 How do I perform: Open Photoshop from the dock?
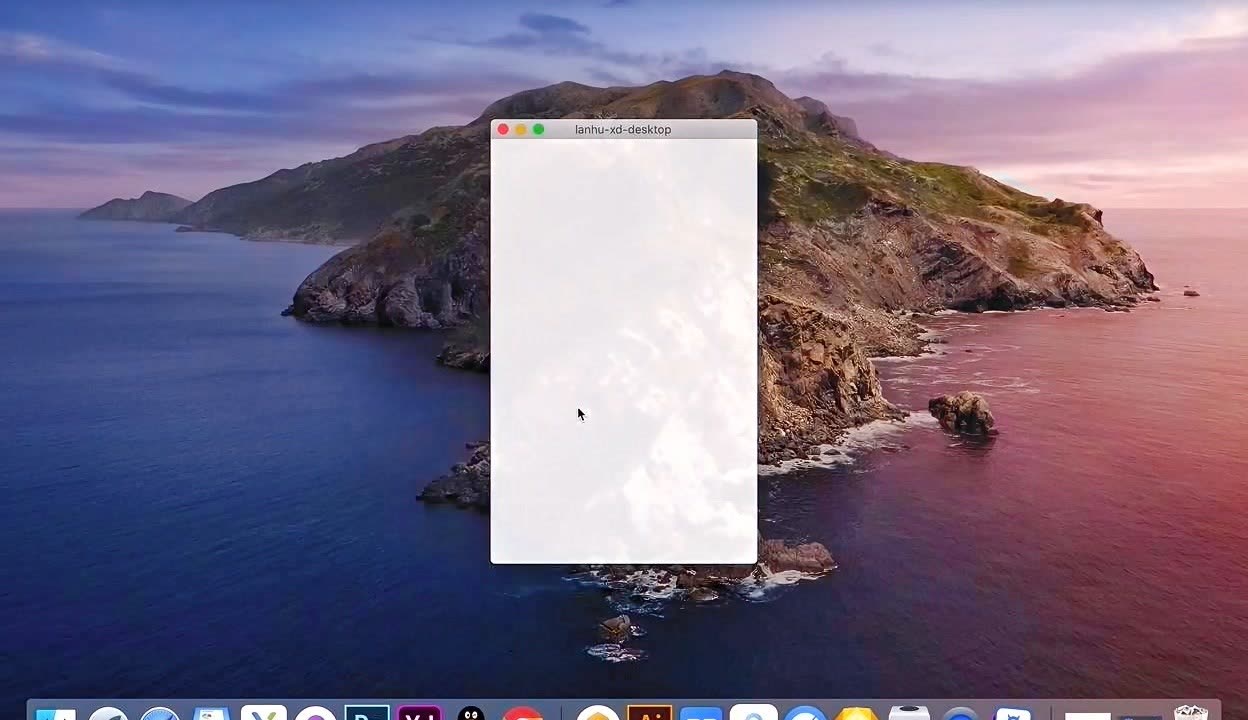pos(367,714)
